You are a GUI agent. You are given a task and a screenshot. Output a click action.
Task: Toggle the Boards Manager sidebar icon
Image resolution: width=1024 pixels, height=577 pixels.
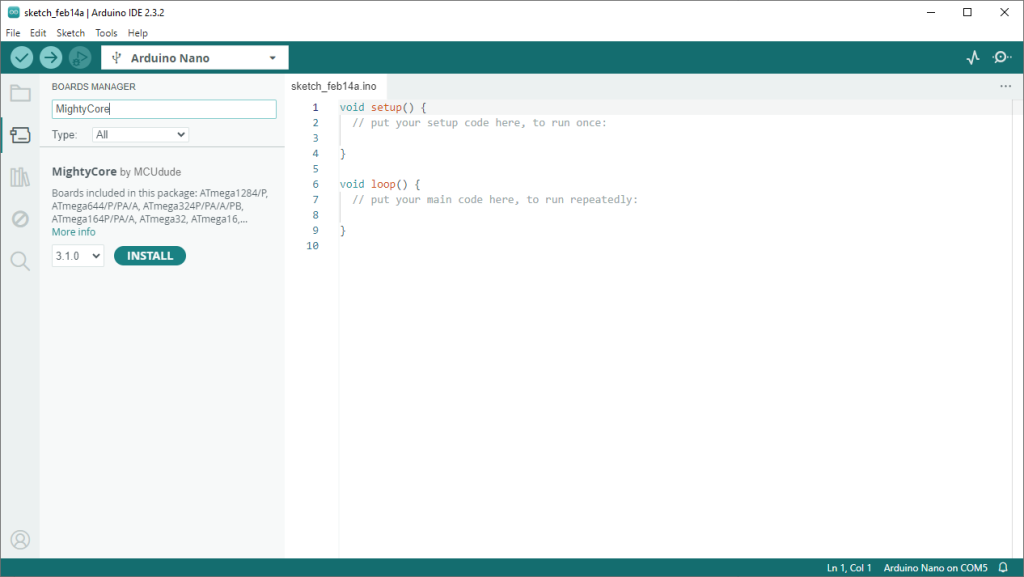click(20, 136)
